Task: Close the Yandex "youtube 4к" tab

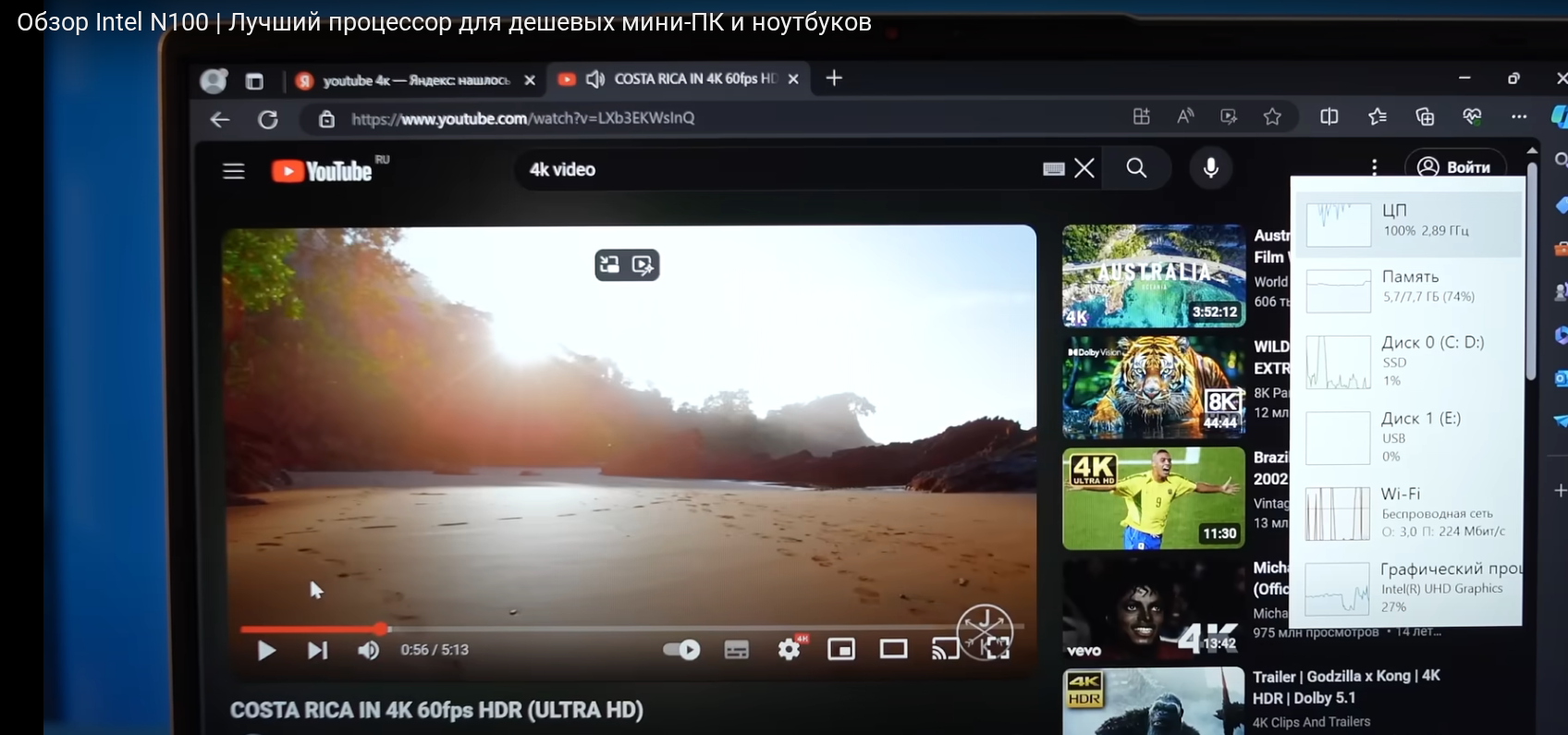Action: click(x=530, y=80)
